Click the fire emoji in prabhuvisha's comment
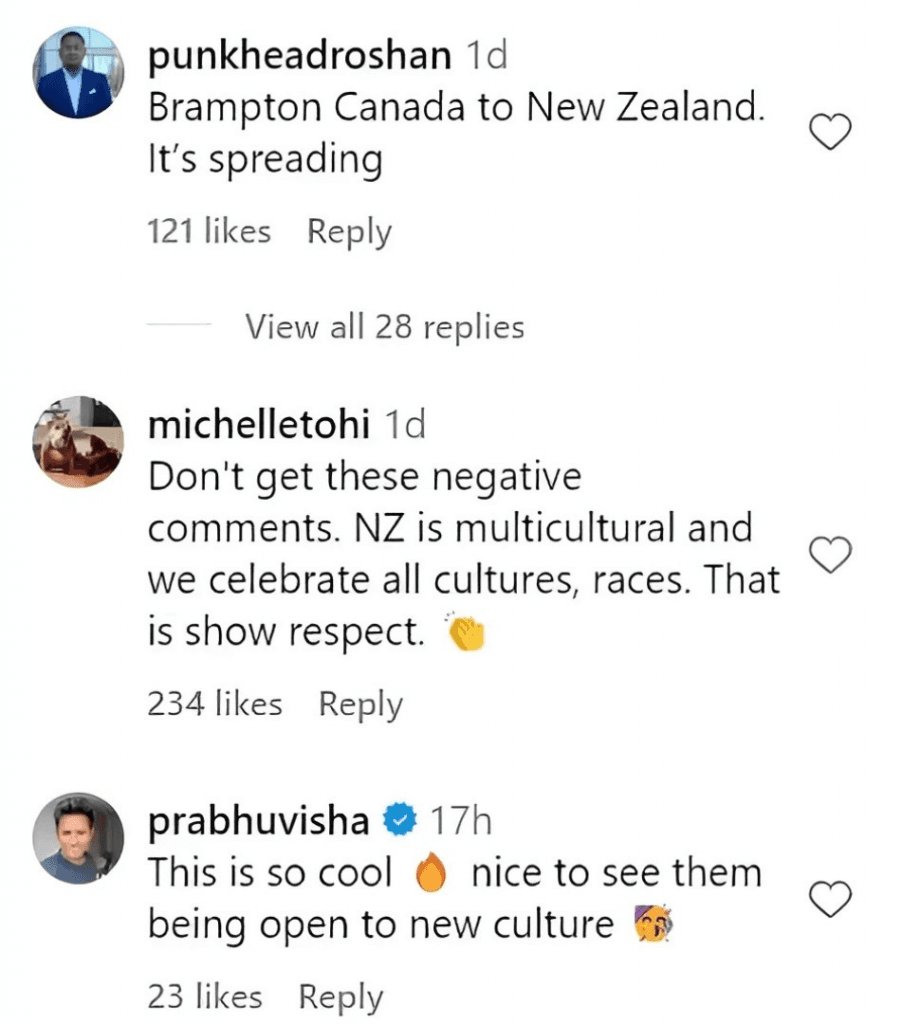 coord(430,875)
